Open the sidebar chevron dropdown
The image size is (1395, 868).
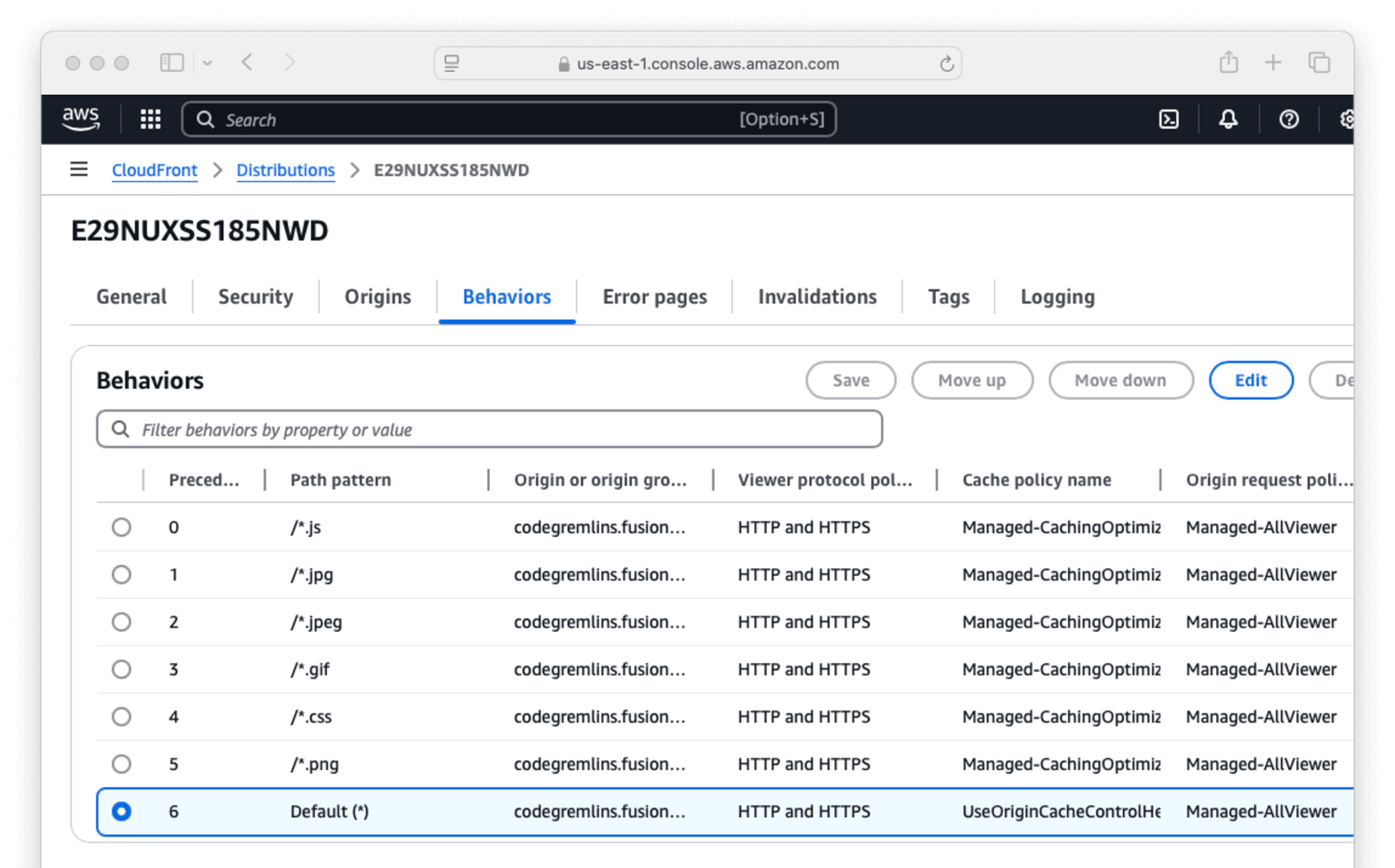pos(208,62)
